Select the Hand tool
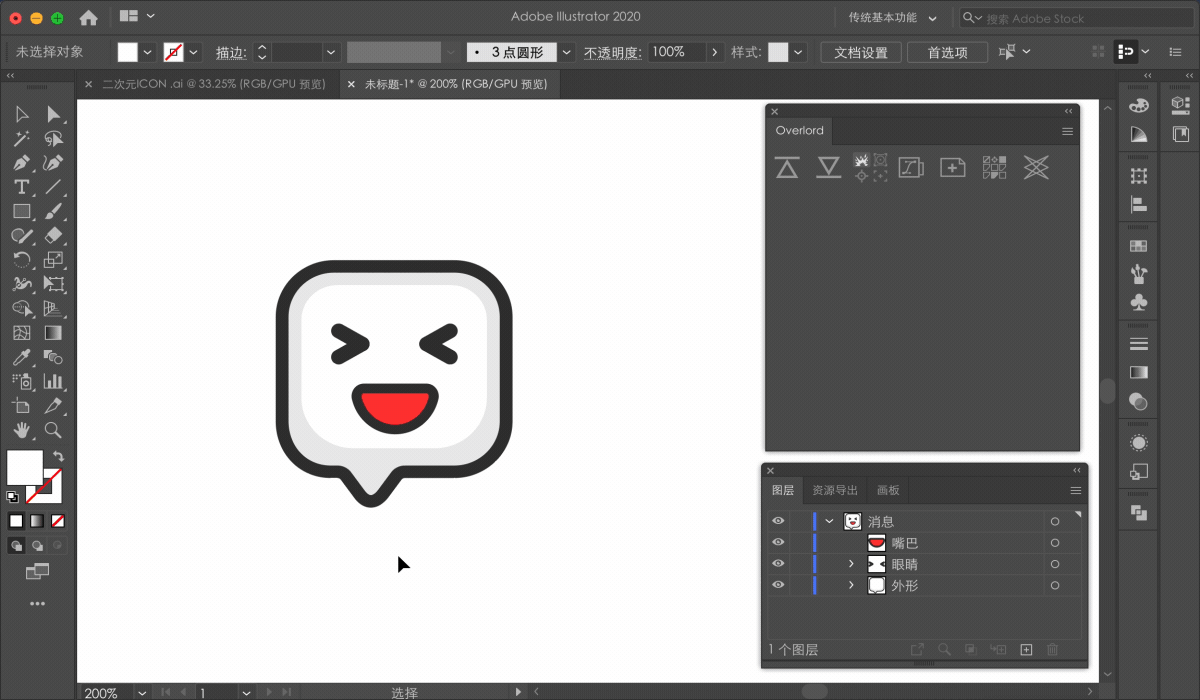The height and width of the screenshot is (700, 1200). (21, 430)
